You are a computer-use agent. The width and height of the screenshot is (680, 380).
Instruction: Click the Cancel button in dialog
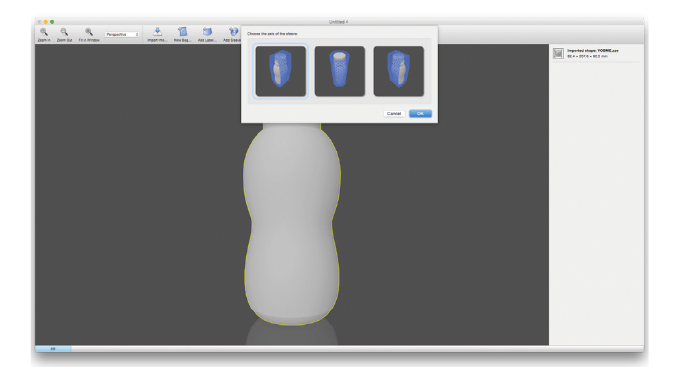394,114
